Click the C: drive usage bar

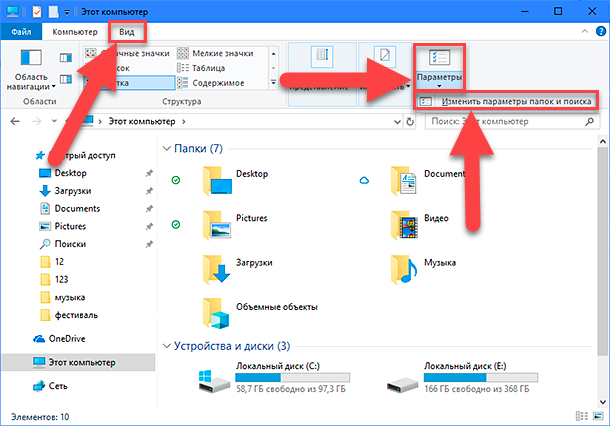coord(293,377)
